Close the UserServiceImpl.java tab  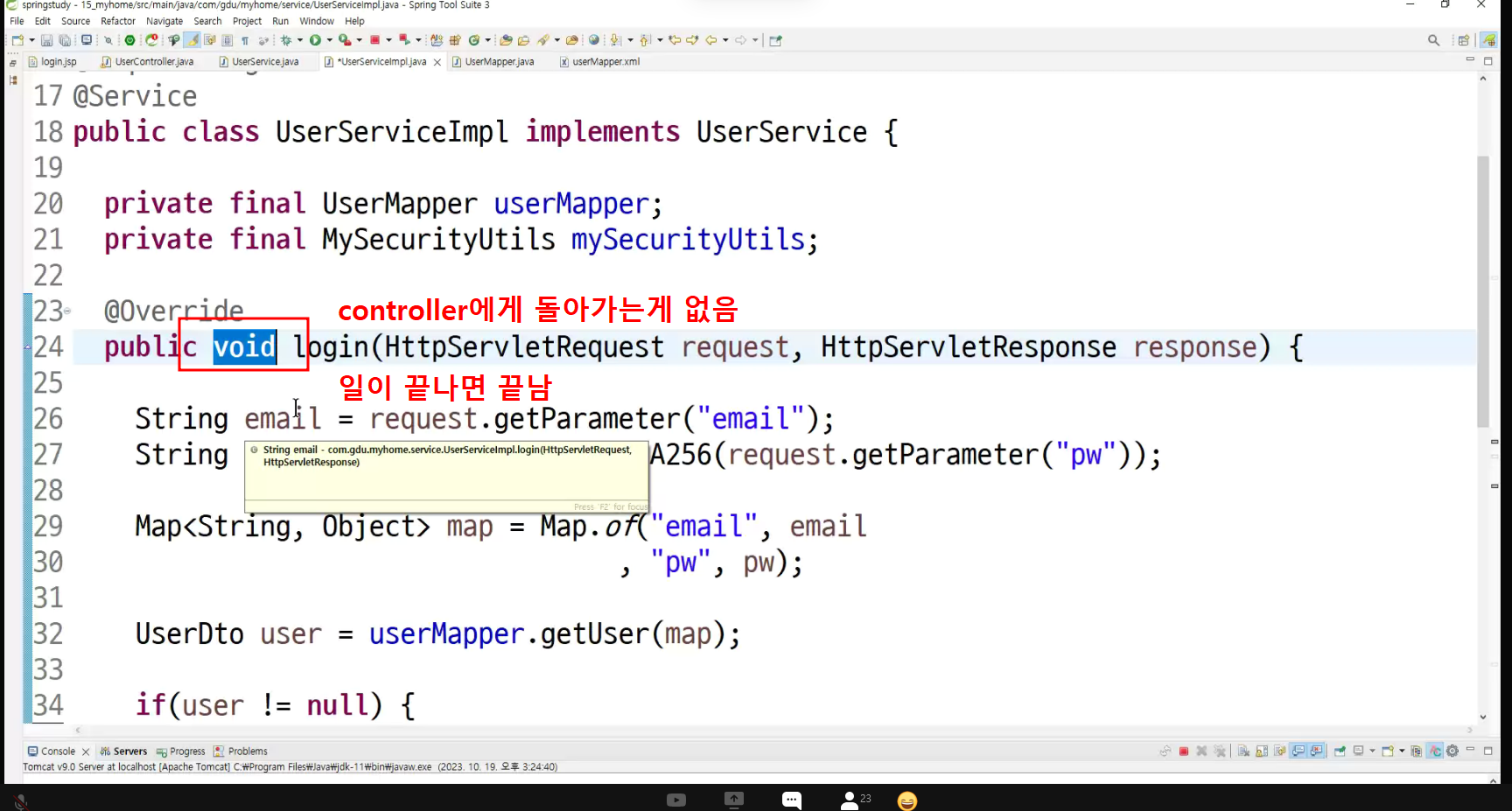tap(437, 62)
